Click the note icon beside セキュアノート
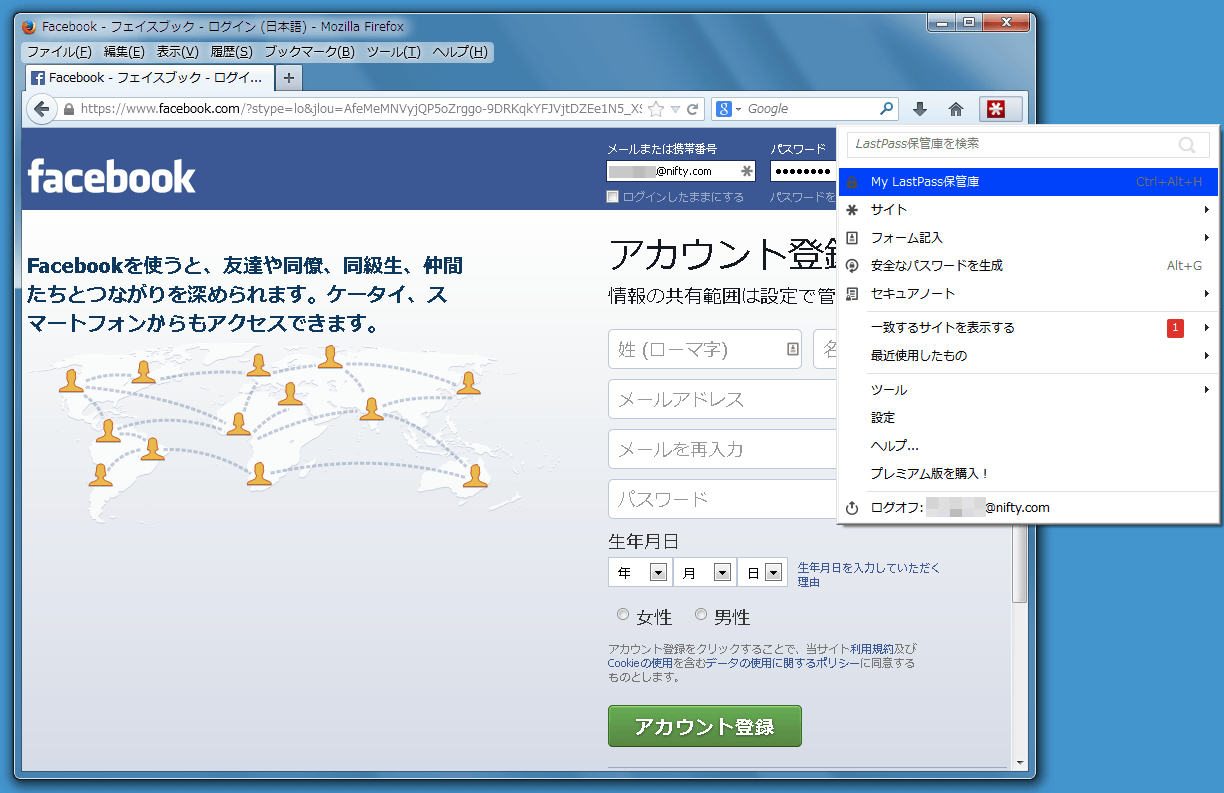Screen dimensions: 1224x793 coord(852,294)
